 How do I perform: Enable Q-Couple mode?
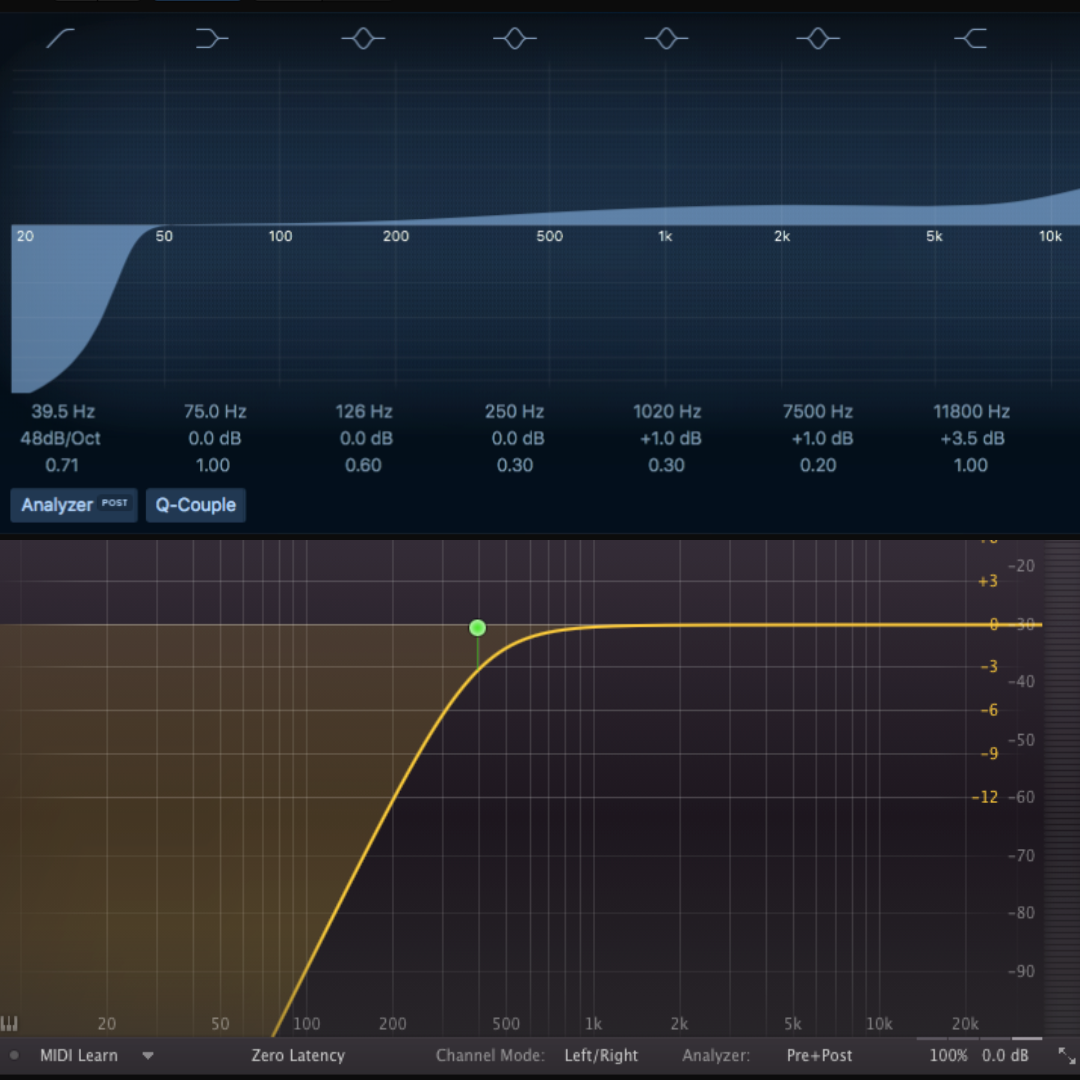coord(196,505)
